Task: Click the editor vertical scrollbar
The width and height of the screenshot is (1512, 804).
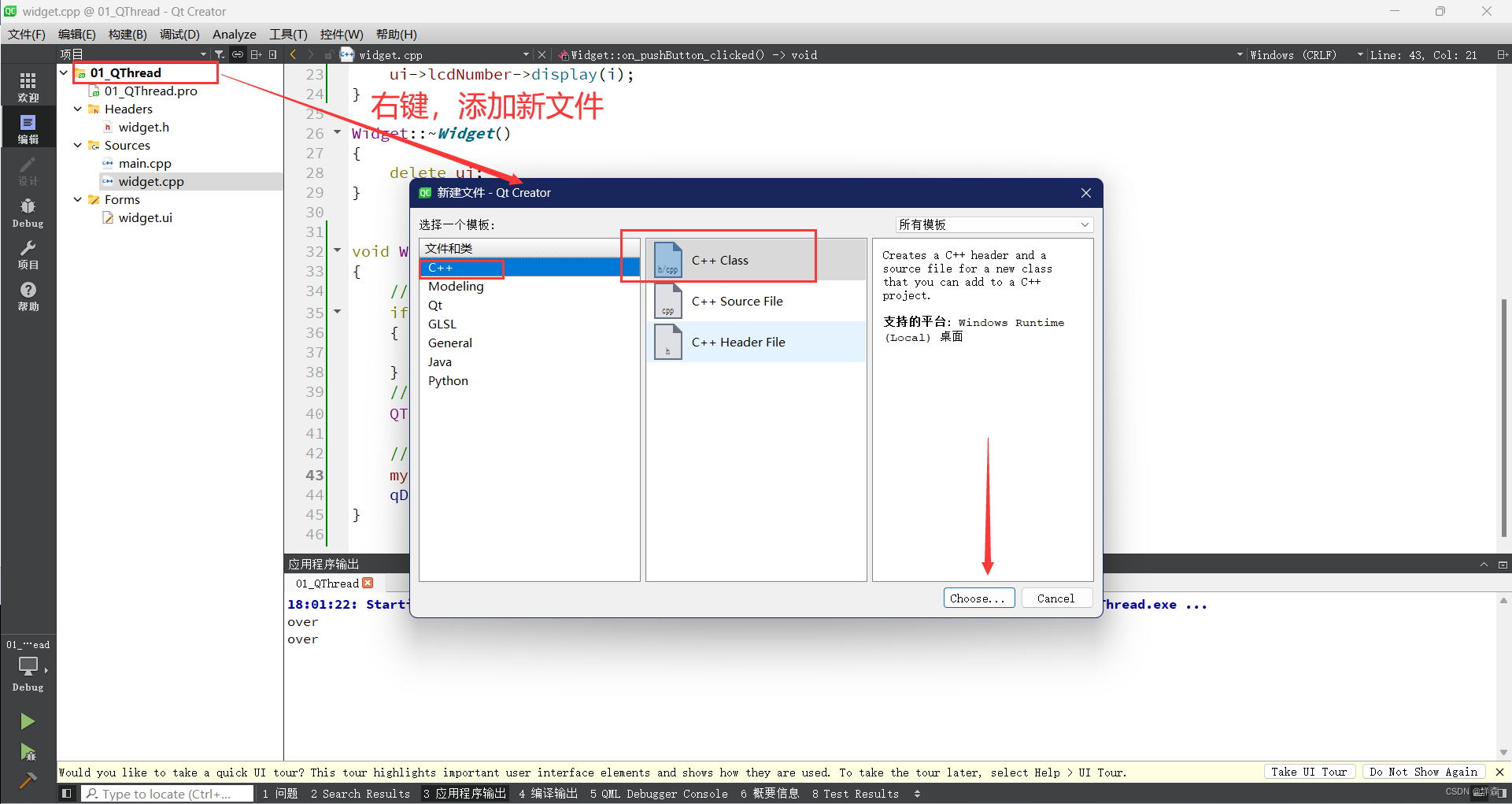Action: 1504,417
